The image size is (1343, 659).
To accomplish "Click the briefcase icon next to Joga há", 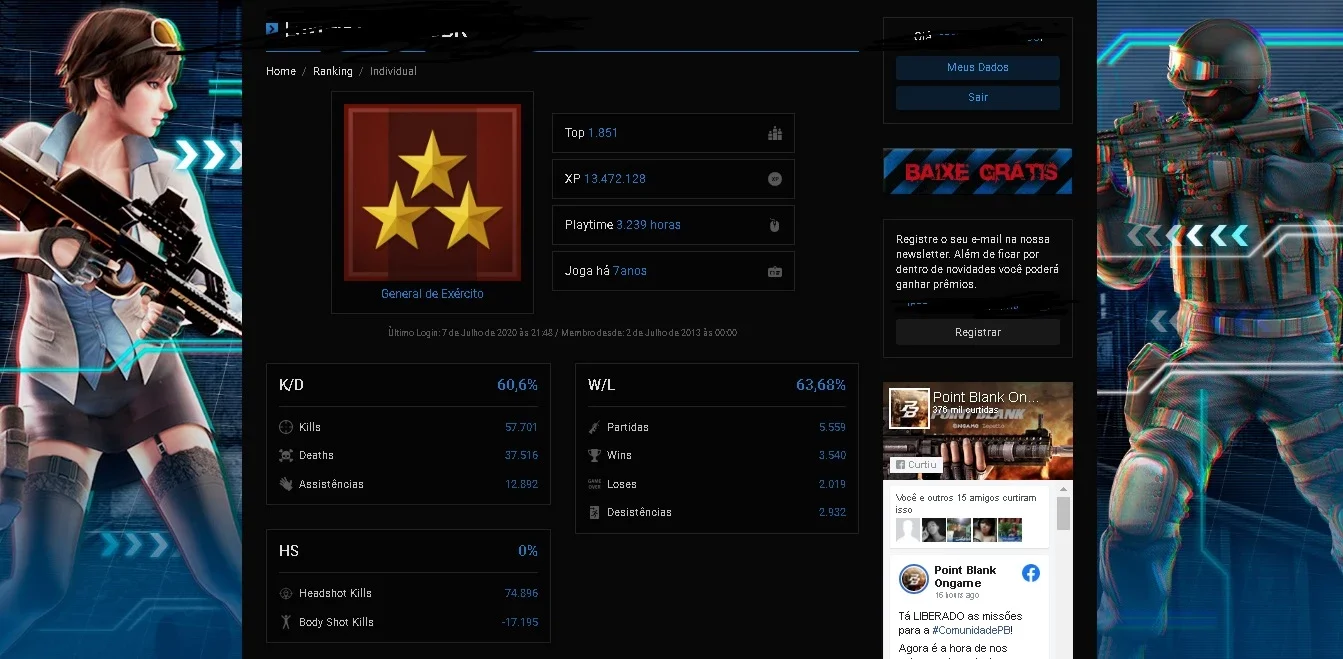I will [774, 271].
